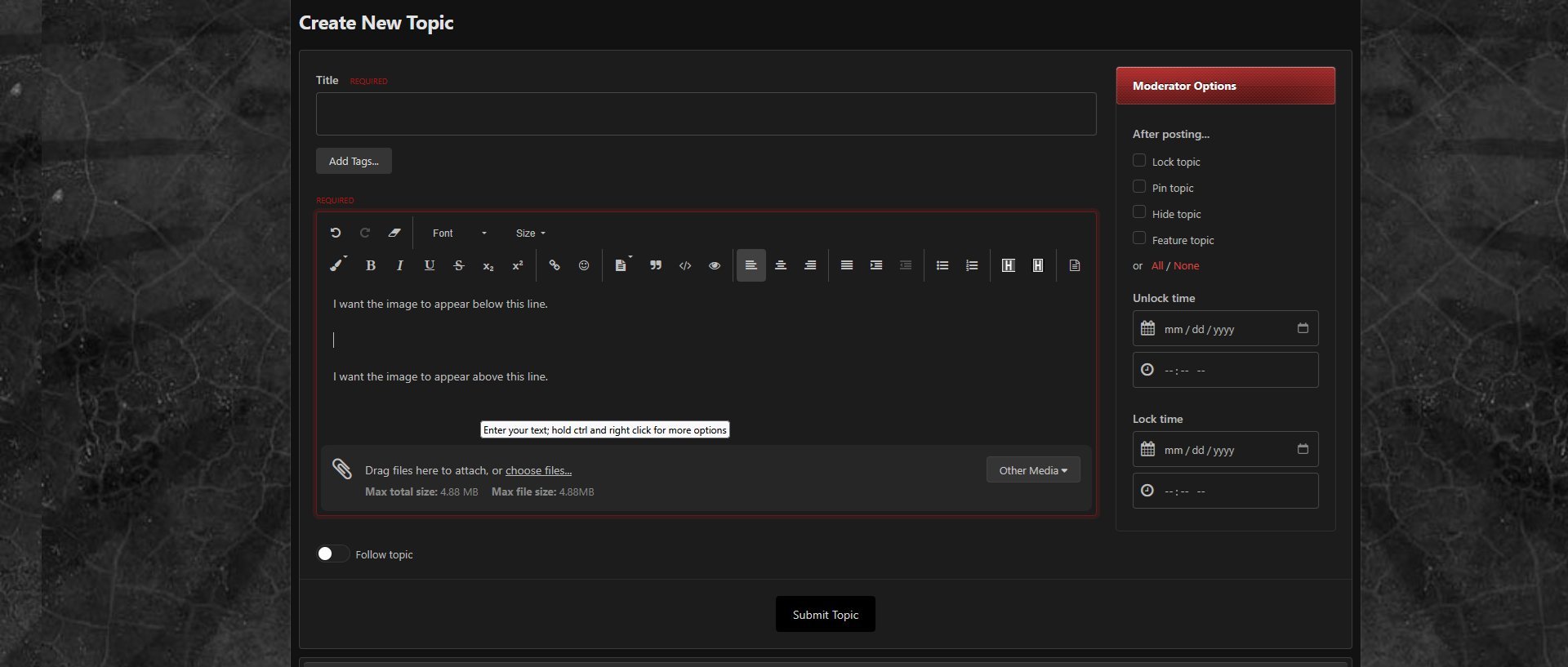Open the emoticon picker
1568x667 pixels.
[584, 265]
